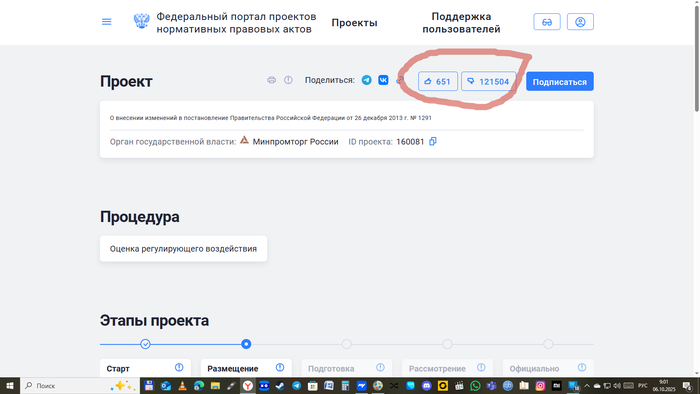Share the project via Telegram
The height and width of the screenshot is (394, 700).
click(x=367, y=80)
